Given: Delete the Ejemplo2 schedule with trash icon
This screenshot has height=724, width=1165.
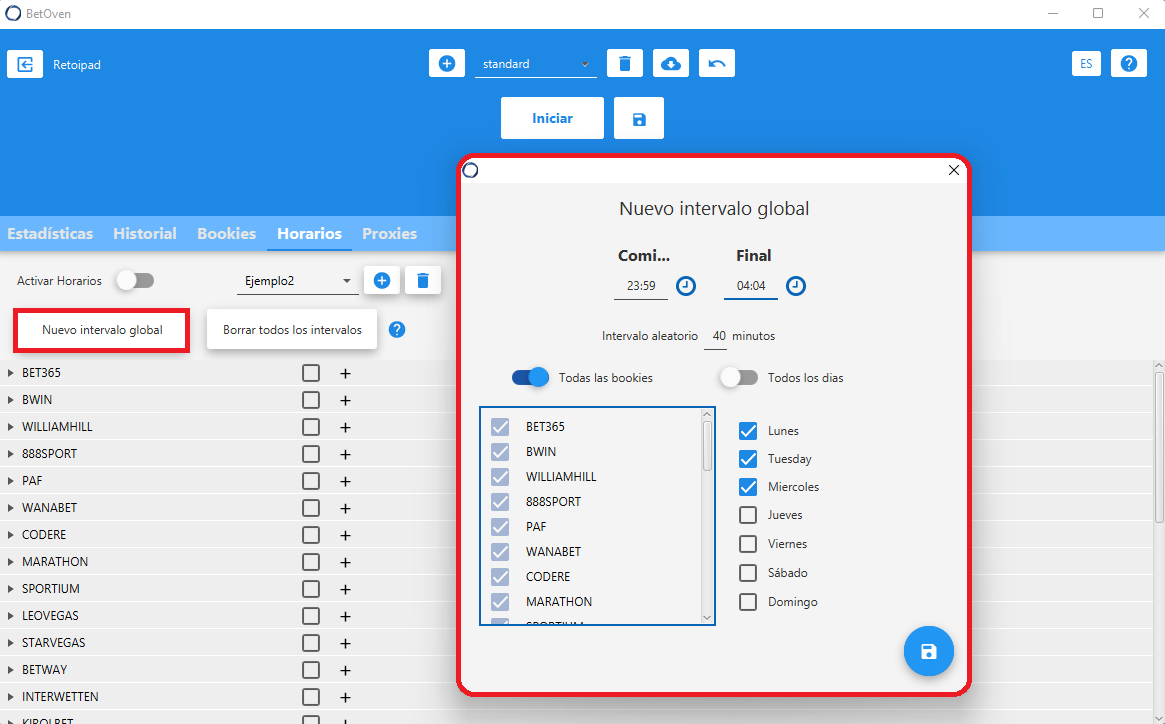Looking at the screenshot, I should (x=423, y=280).
